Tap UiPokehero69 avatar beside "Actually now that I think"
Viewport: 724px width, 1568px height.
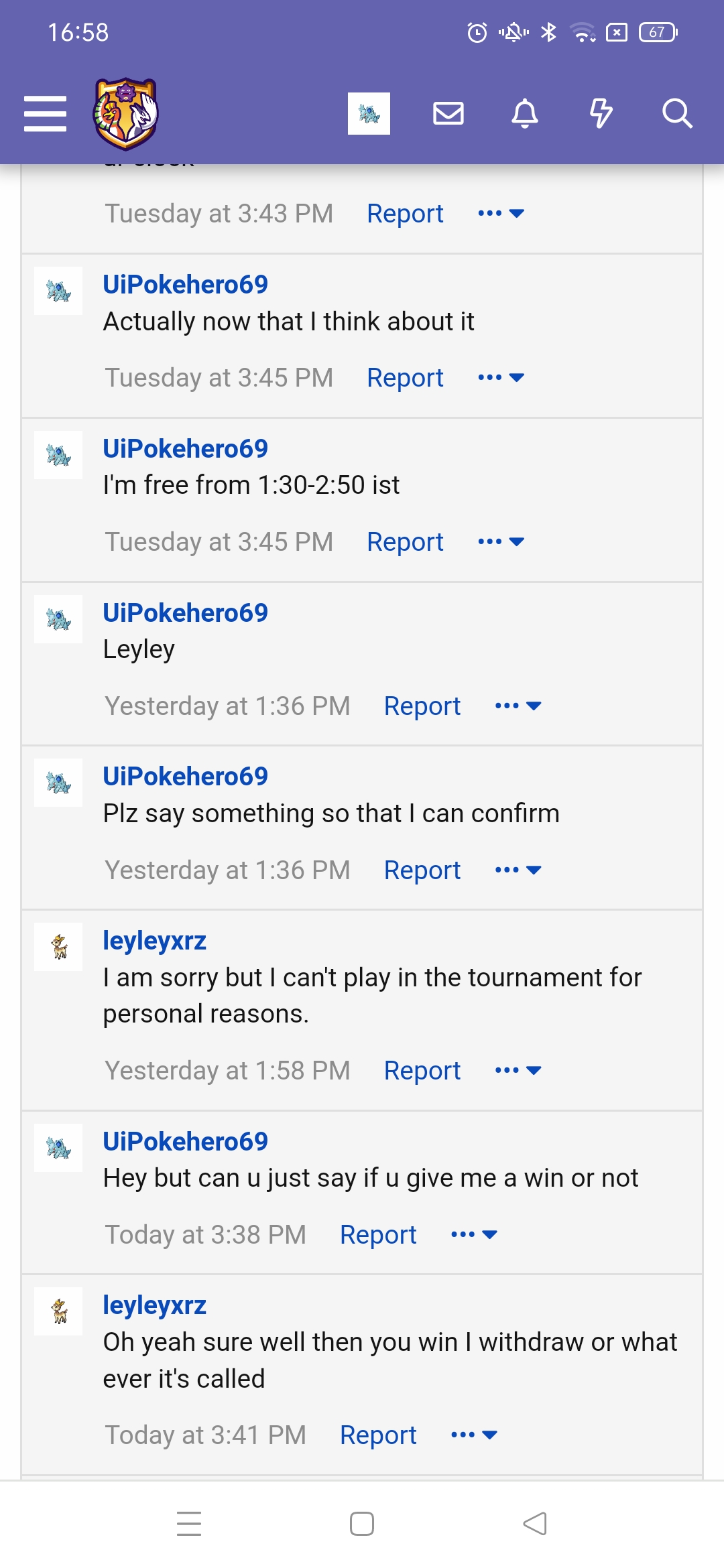pos(58,291)
